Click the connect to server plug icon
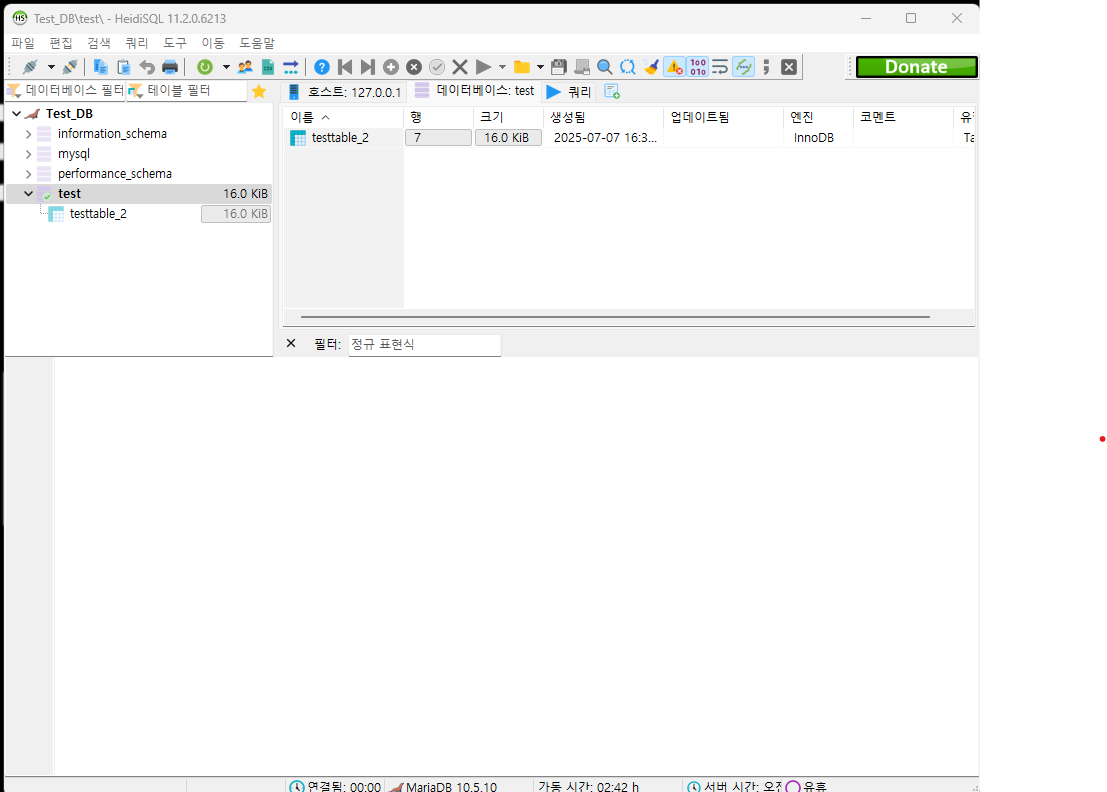The height and width of the screenshot is (792, 1107). pyautogui.click(x=30, y=67)
